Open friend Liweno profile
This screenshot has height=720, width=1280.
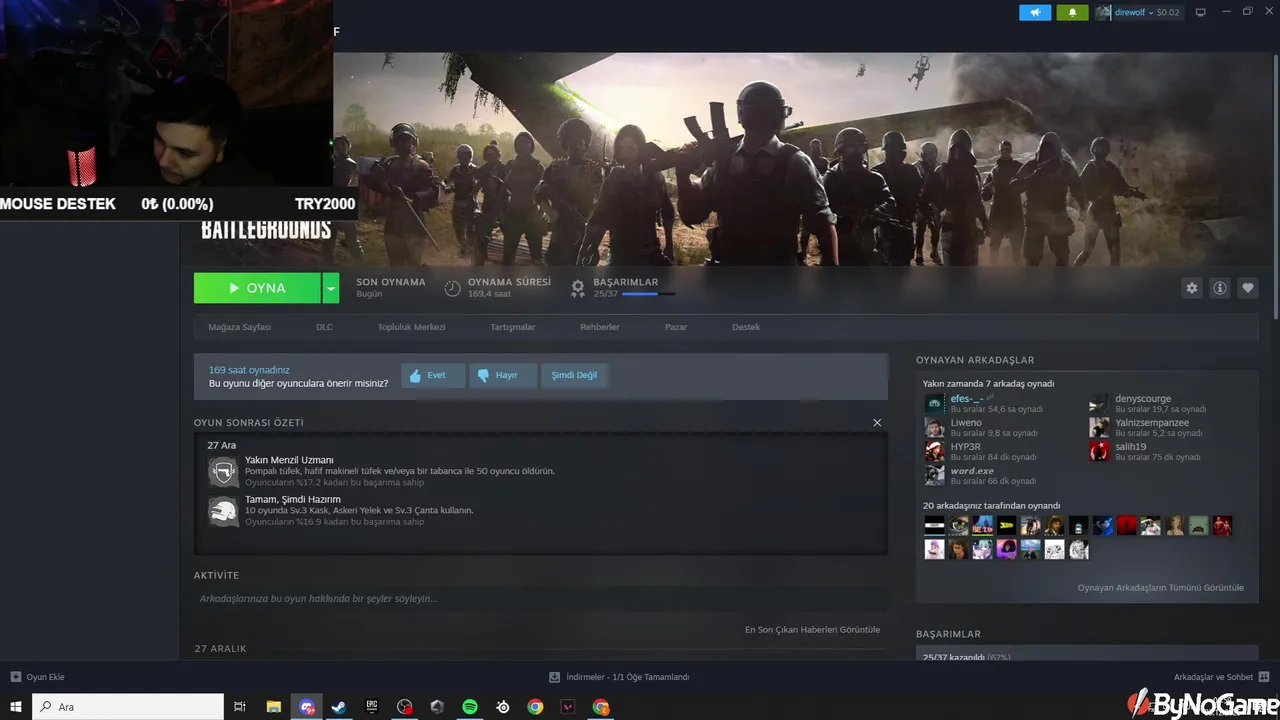pyautogui.click(x=966, y=423)
